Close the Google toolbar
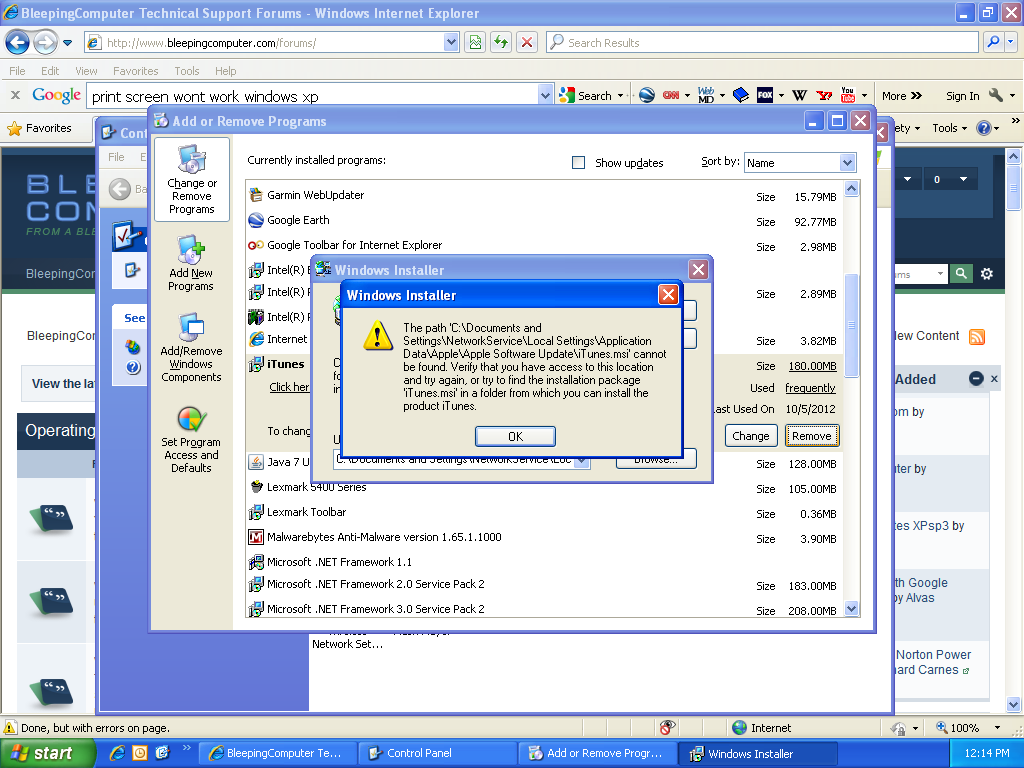This screenshot has width=1024, height=768. click(x=15, y=95)
